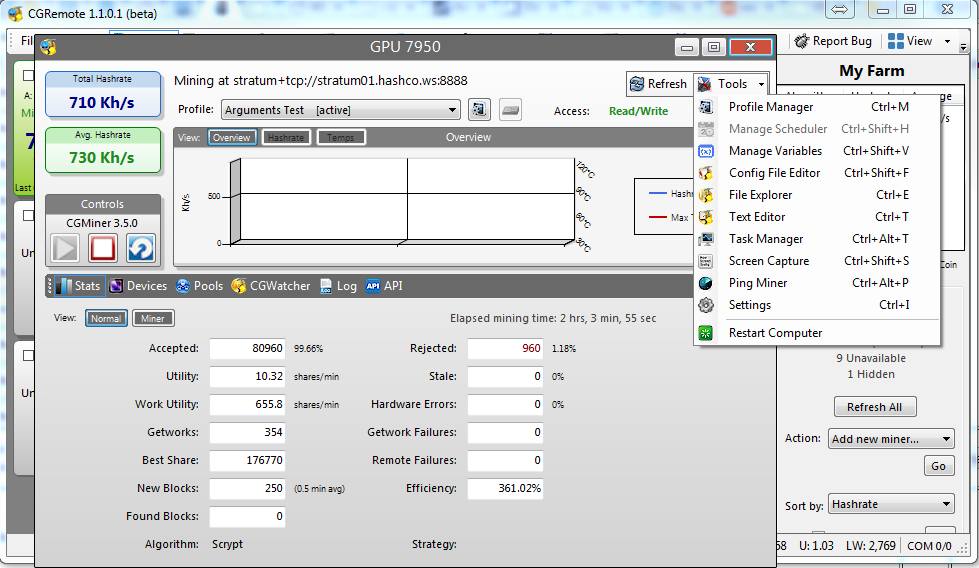Click the mining stratum URL text

(x=320, y=81)
